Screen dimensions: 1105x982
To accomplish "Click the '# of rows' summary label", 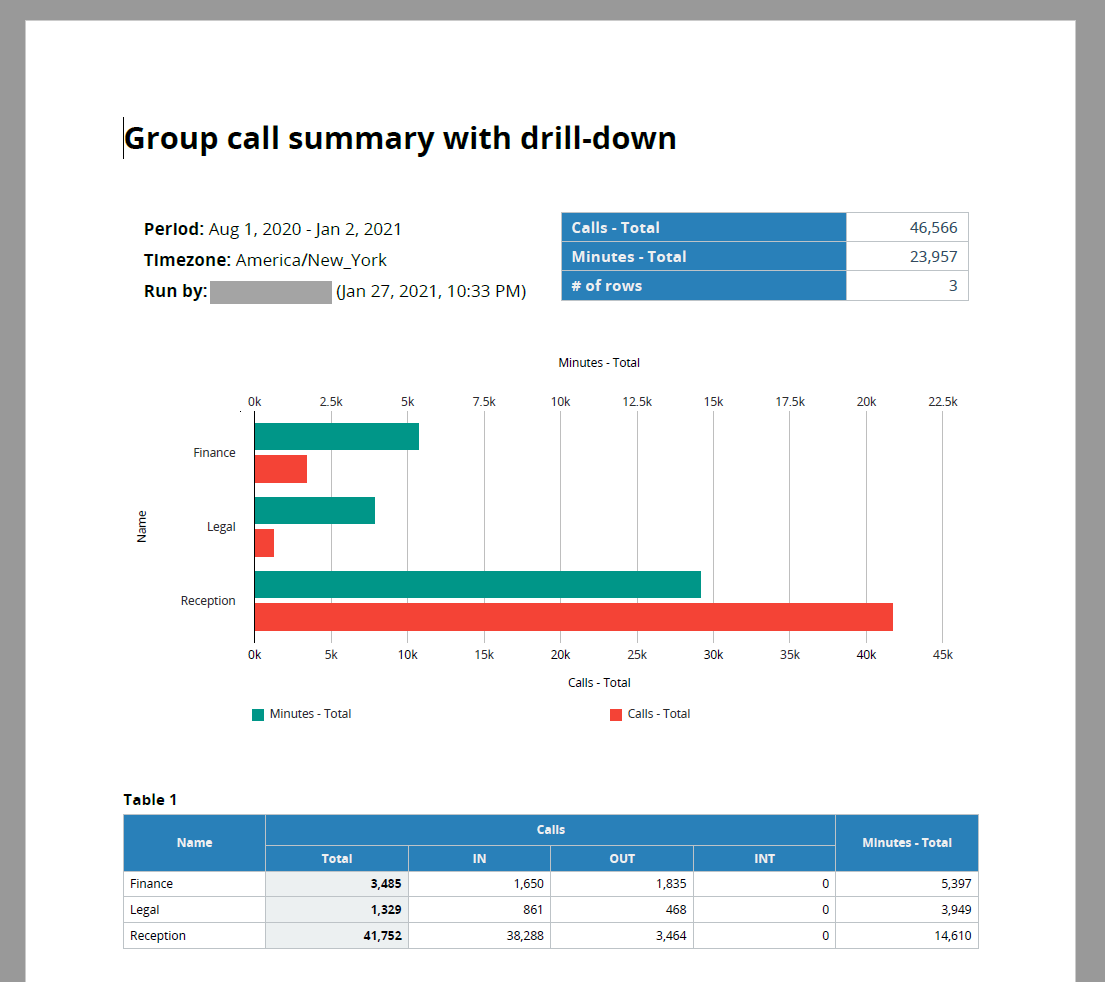I will tap(703, 286).
